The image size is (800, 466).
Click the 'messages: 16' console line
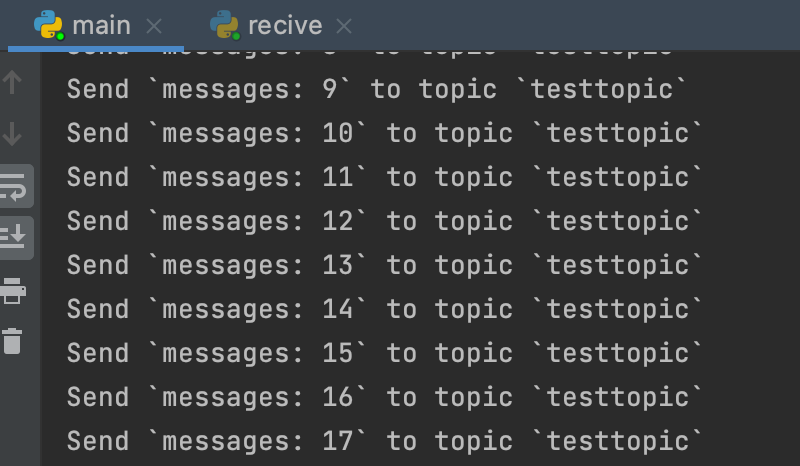tap(385, 398)
